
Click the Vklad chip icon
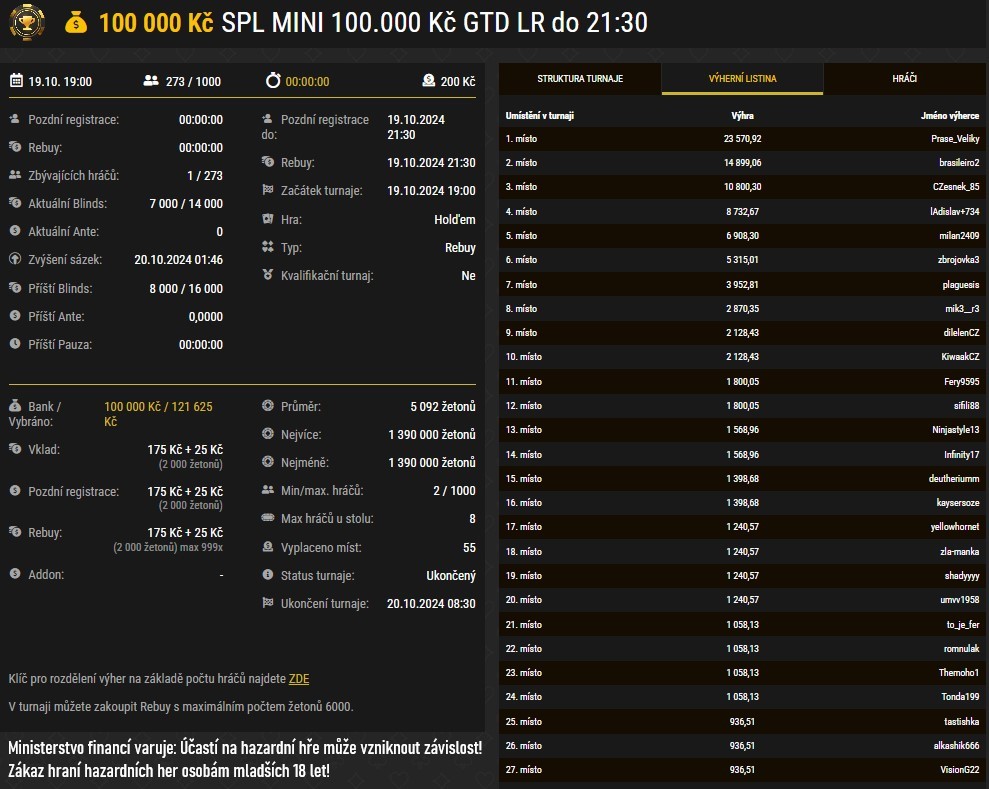(x=15, y=448)
